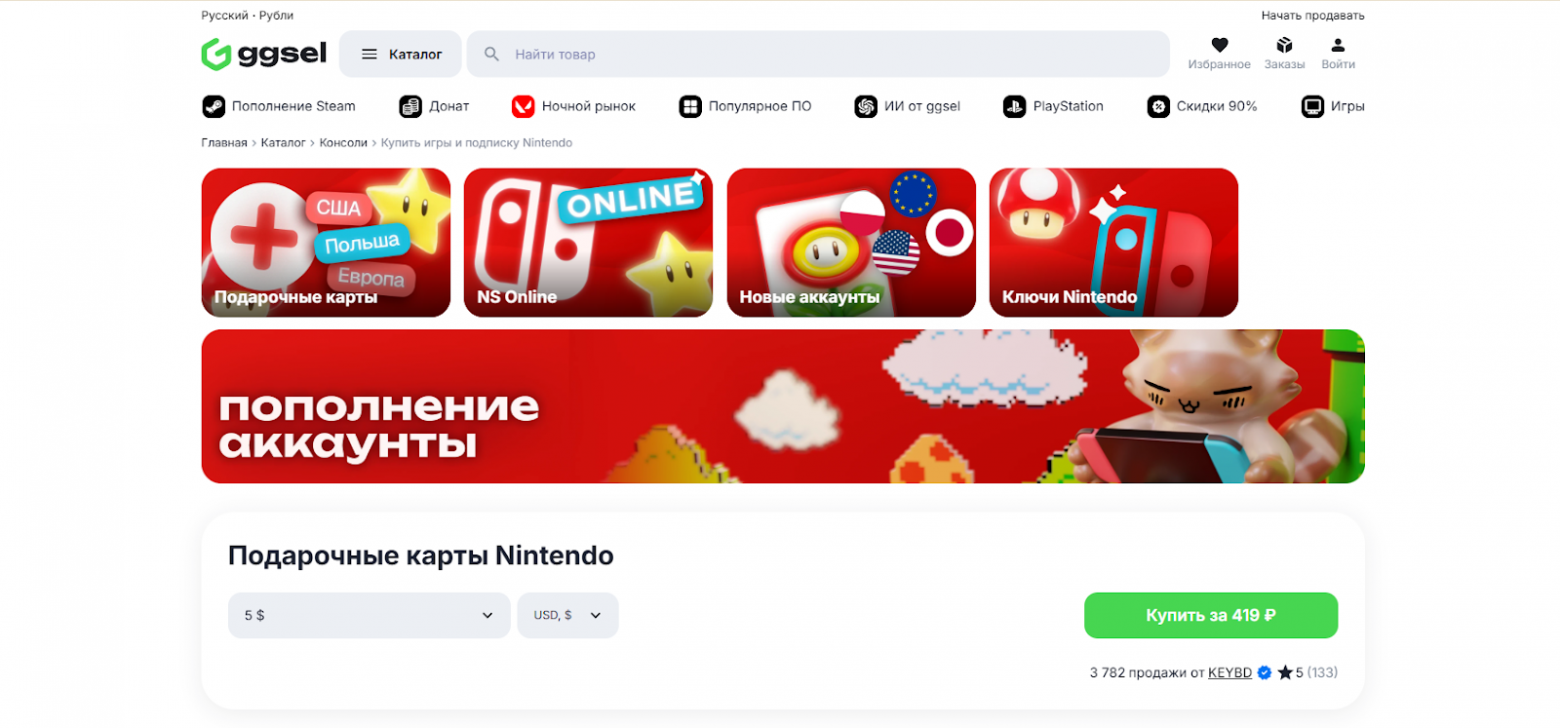The image size is (1560, 728).
Task: Click the Войти profile icon
Action: click(1338, 45)
